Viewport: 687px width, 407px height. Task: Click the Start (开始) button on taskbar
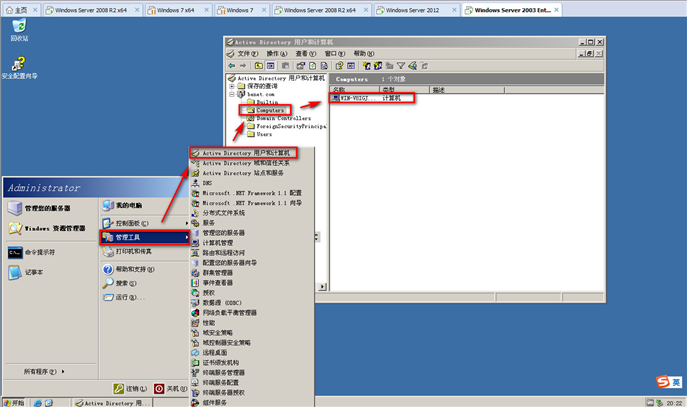coord(14,403)
